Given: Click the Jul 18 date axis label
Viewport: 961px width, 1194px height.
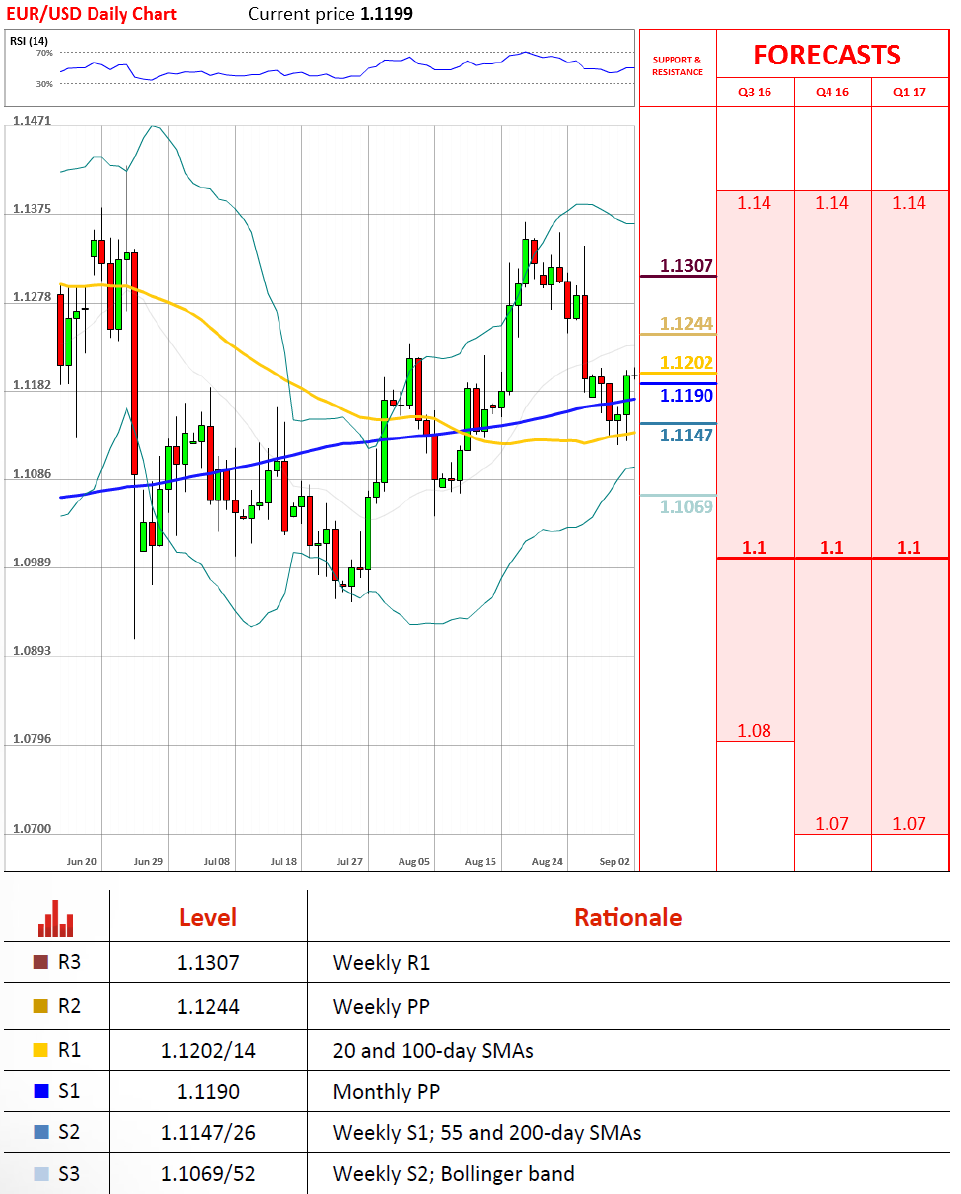Looking at the screenshot, I should (x=283, y=861).
